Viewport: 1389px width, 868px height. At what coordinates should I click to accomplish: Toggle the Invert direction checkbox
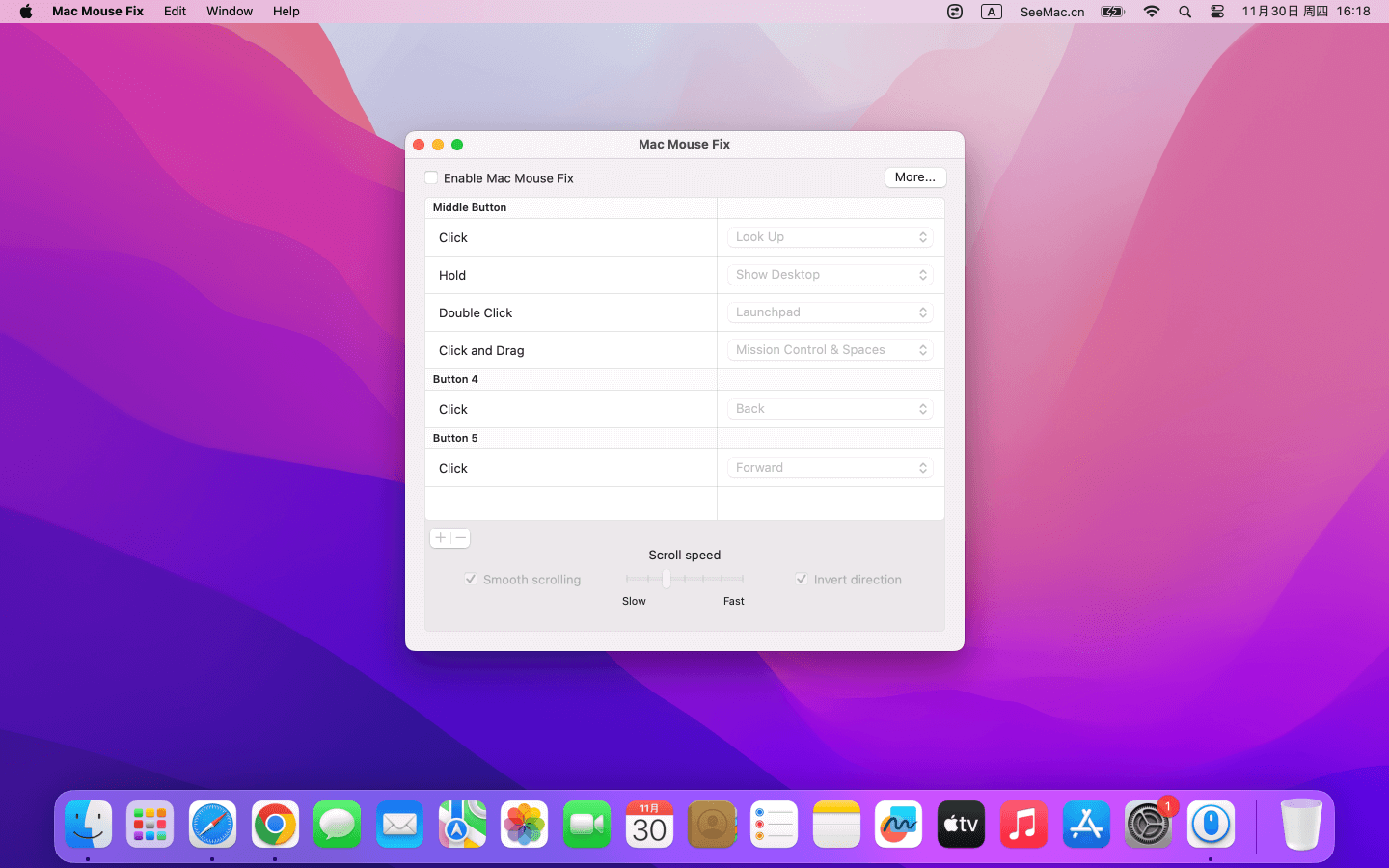tap(802, 580)
